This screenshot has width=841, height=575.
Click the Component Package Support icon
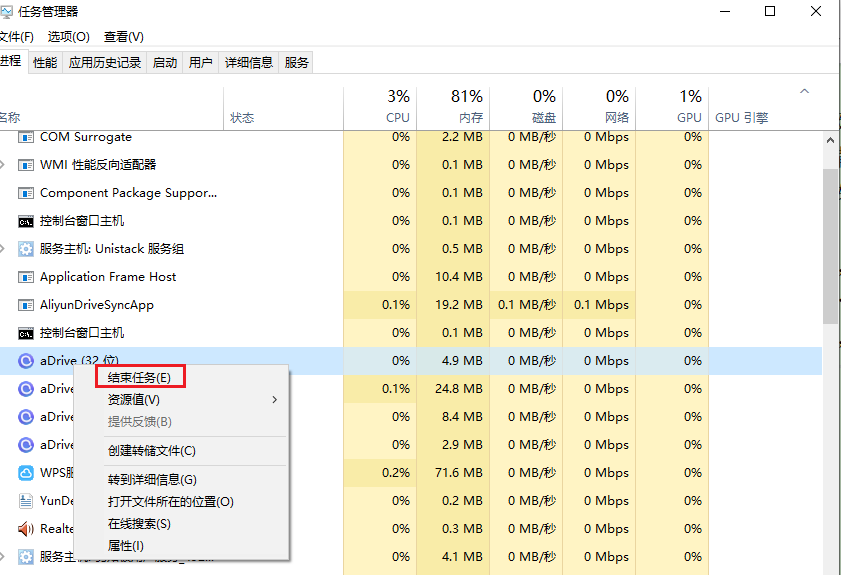26,193
